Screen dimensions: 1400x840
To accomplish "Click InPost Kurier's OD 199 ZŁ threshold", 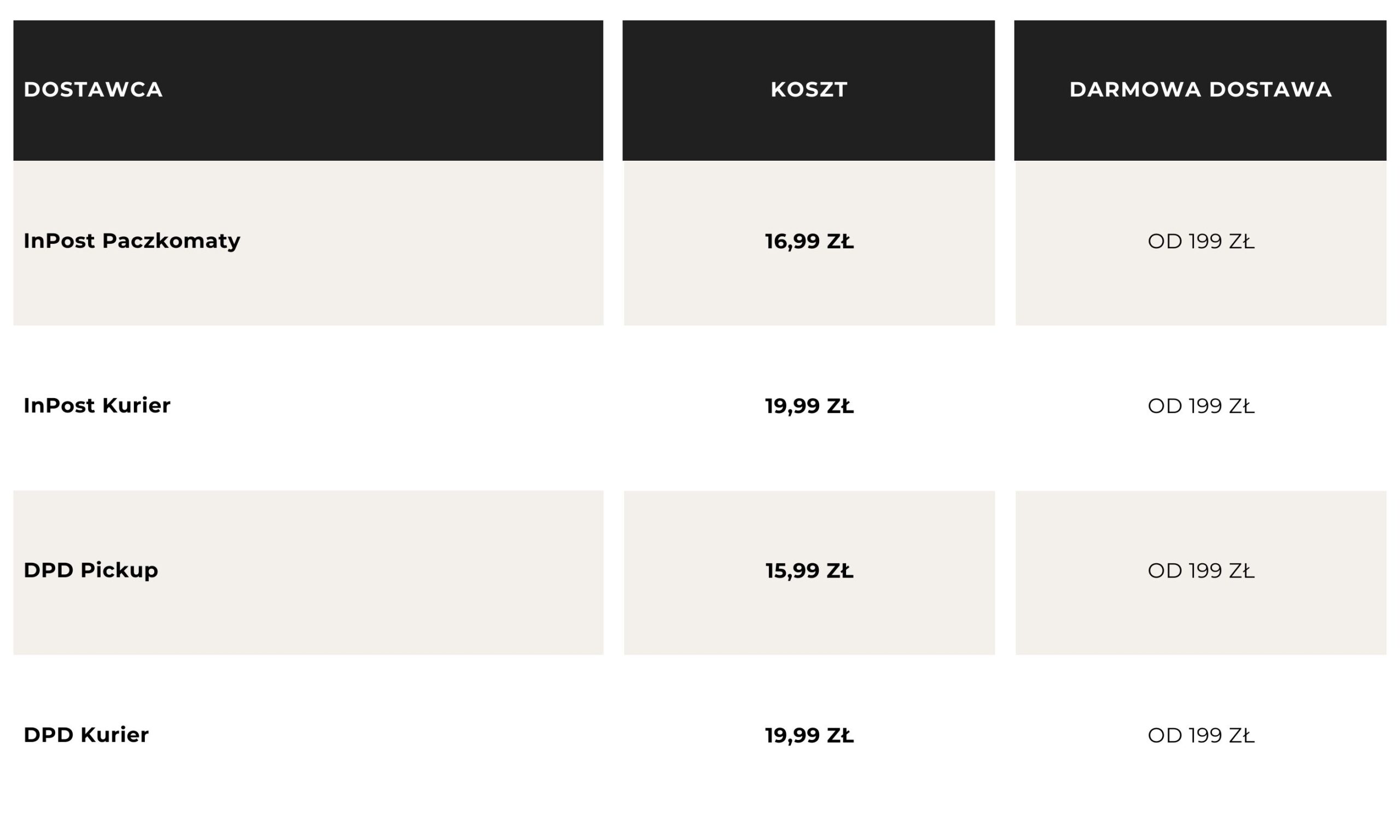I will [1201, 406].
